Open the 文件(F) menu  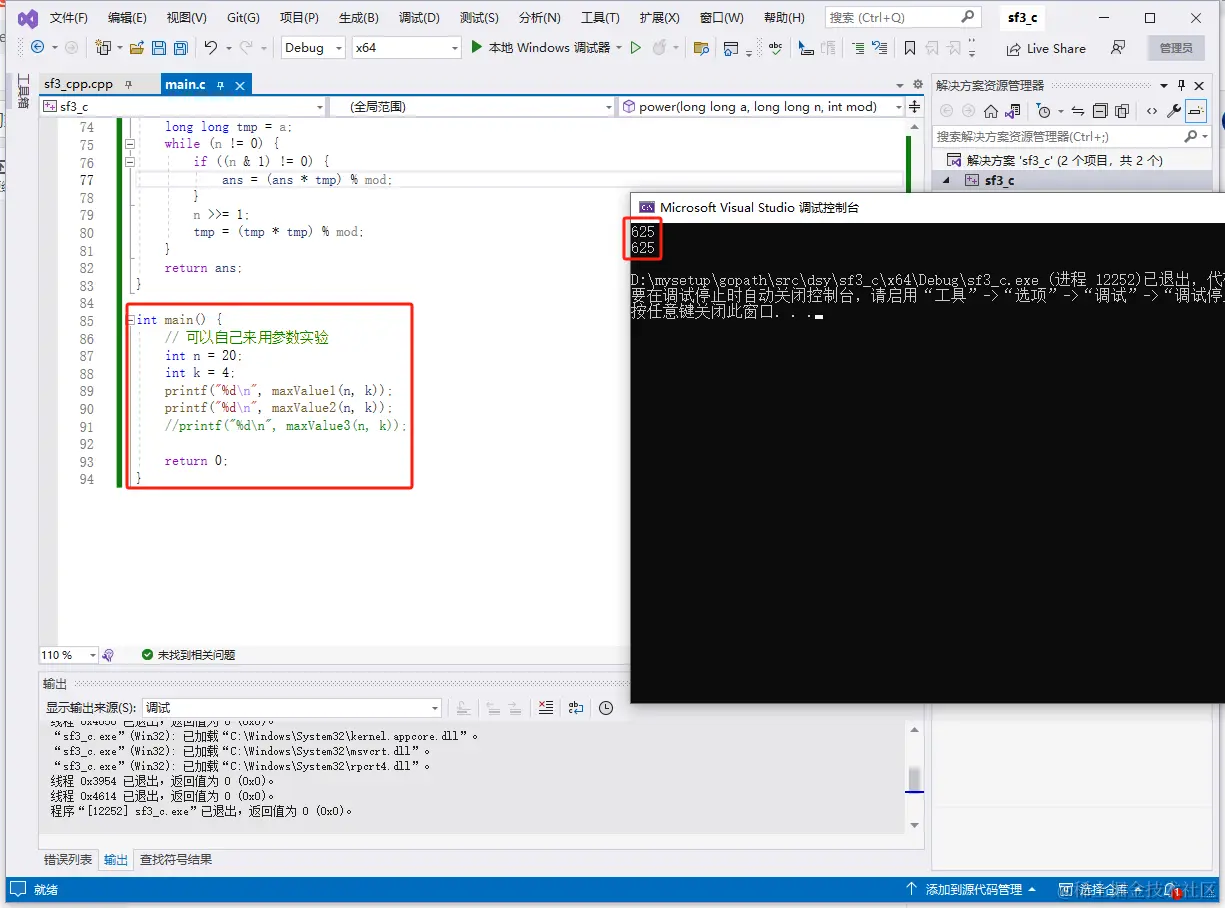(x=69, y=18)
